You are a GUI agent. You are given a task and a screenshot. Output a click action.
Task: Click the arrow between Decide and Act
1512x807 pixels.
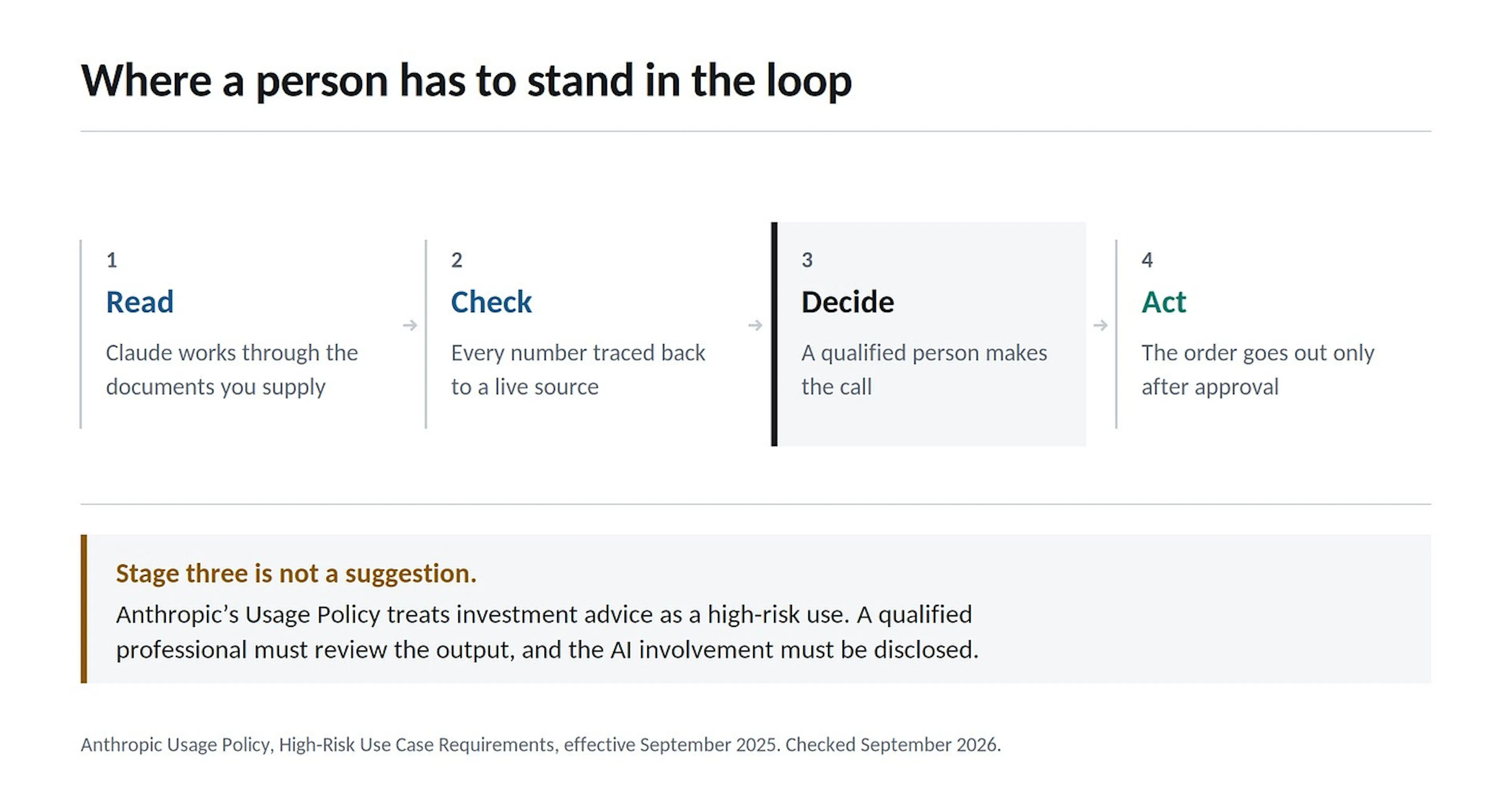pyautogui.click(x=1101, y=325)
